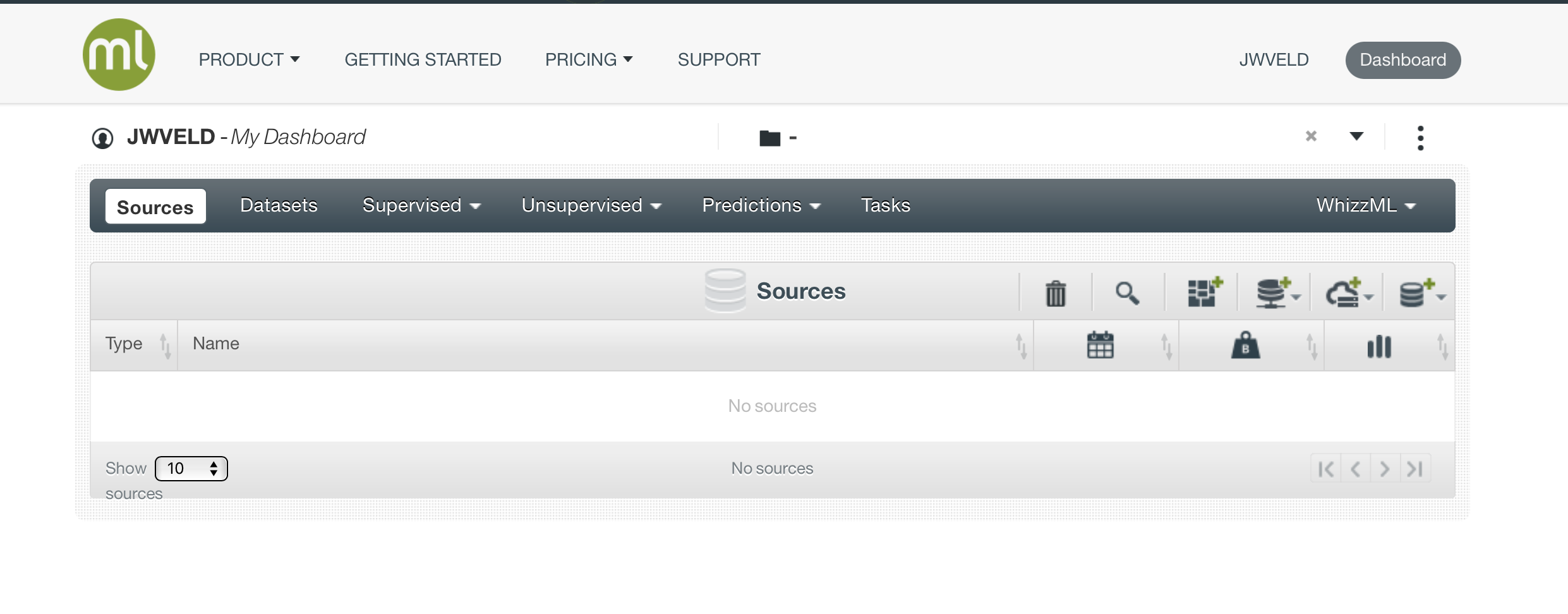Click the create composite source grid icon
The image size is (1568, 614).
(x=1205, y=292)
